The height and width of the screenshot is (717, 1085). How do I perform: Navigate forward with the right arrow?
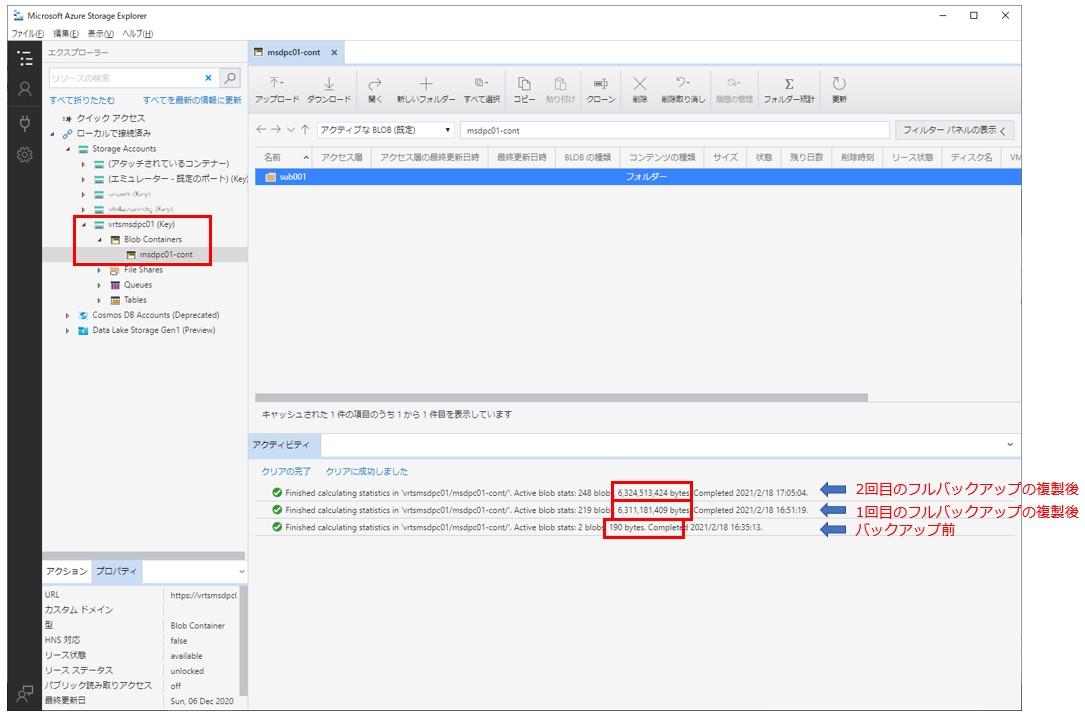point(275,129)
